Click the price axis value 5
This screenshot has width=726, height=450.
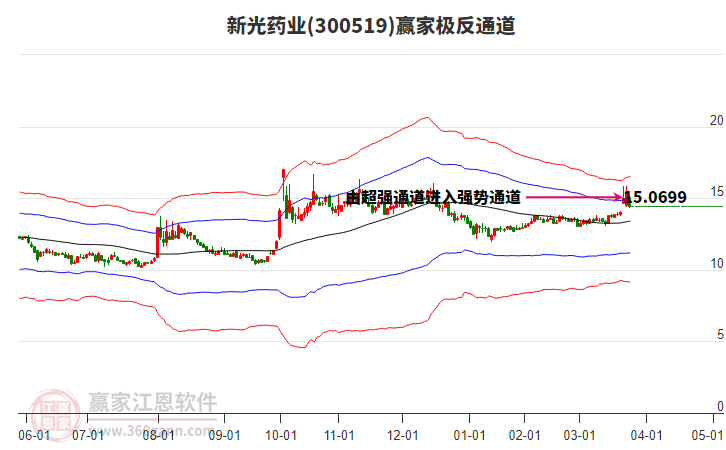pos(720,335)
